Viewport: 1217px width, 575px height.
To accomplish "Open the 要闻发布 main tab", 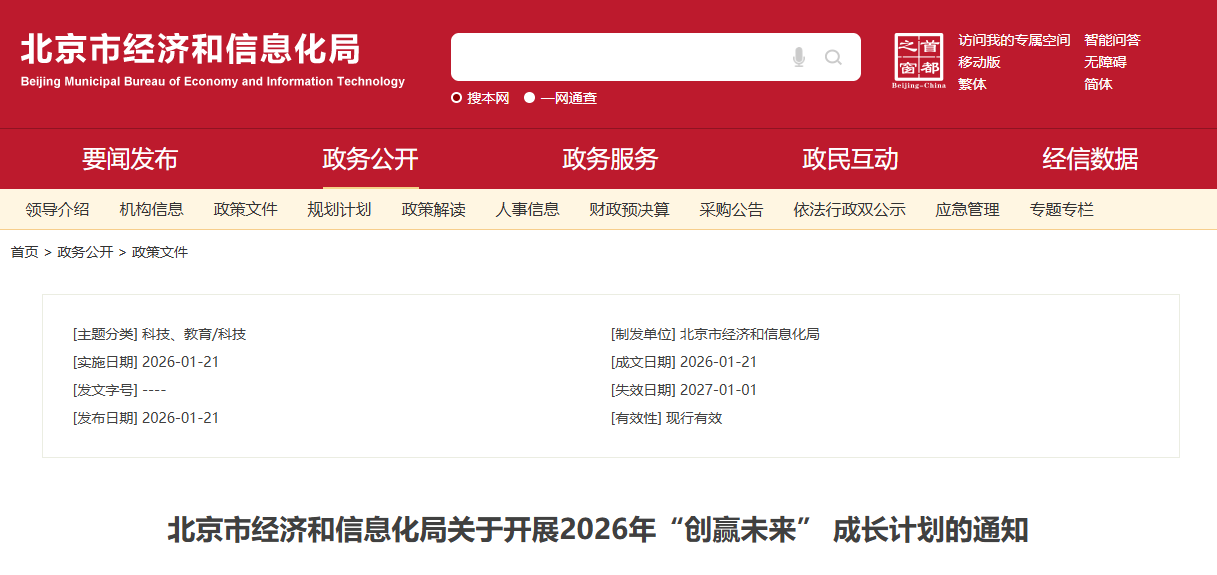I will [130, 159].
